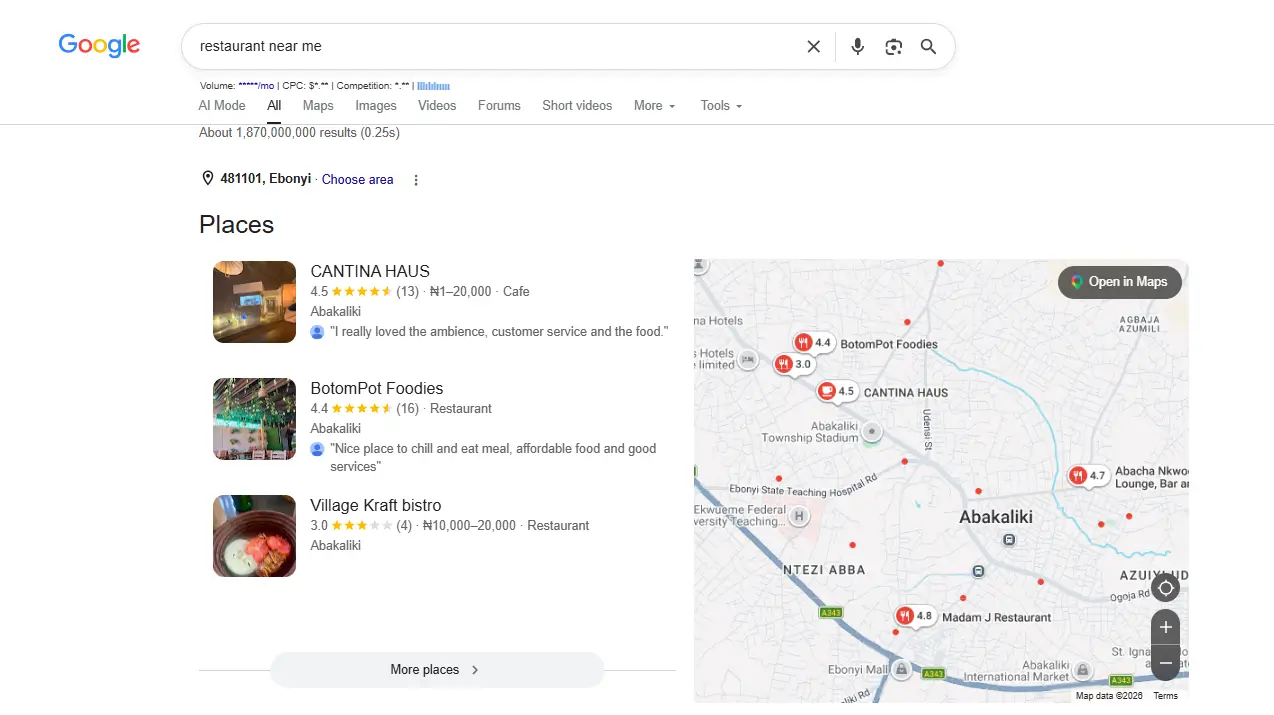1274x715 pixels.
Task: Switch to AI Mode tab
Action: pyautogui.click(x=222, y=105)
